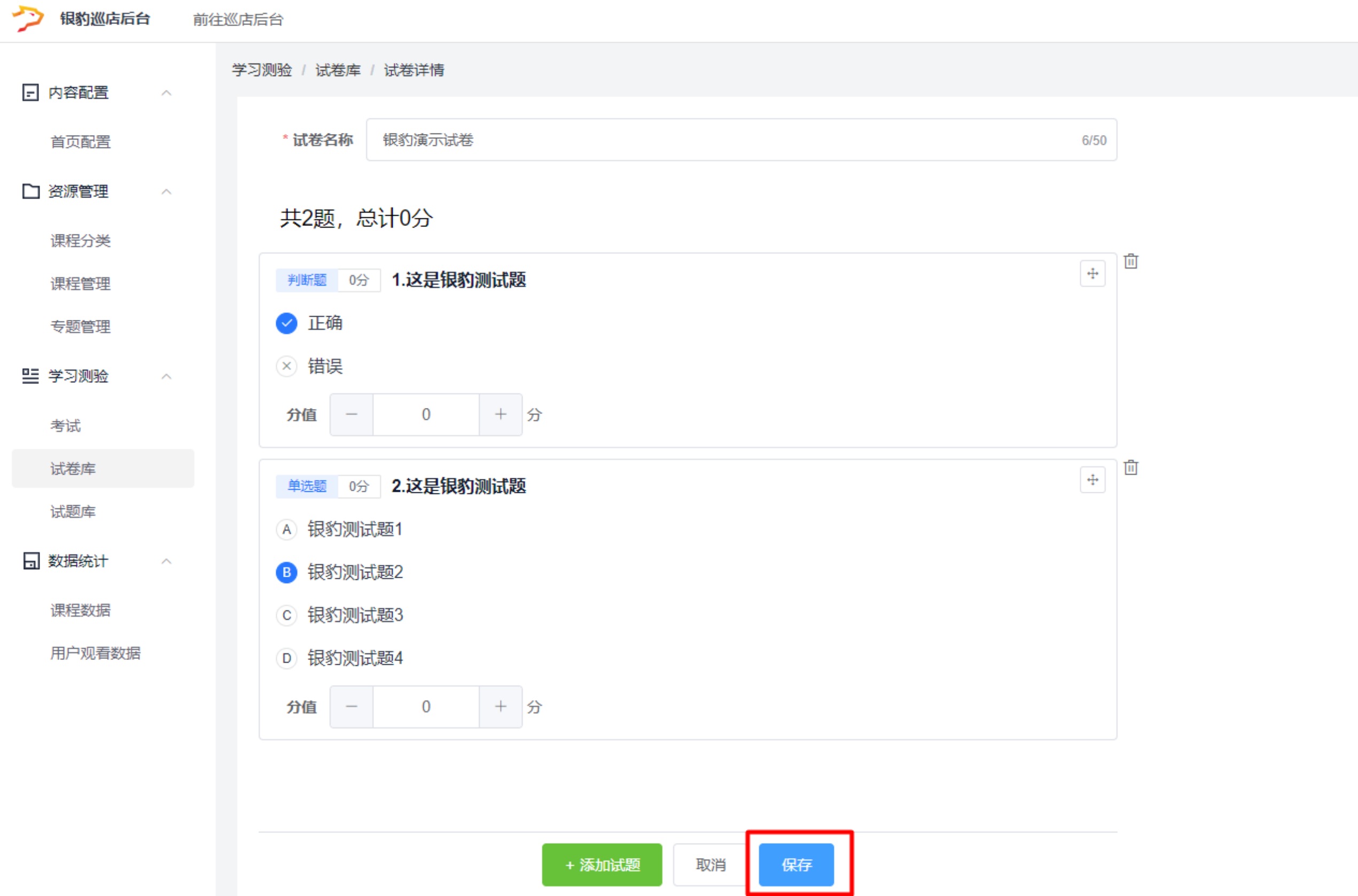
Task: Open 试题库 in the sidebar
Action: pyautogui.click(x=73, y=512)
